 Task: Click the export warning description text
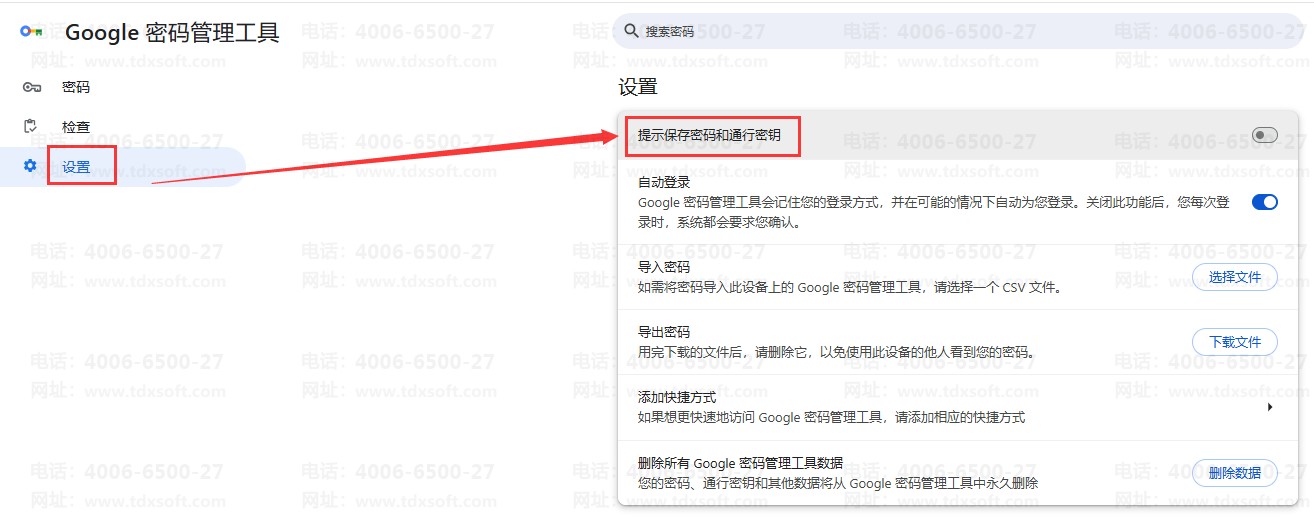pyautogui.click(x=836, y=352)
